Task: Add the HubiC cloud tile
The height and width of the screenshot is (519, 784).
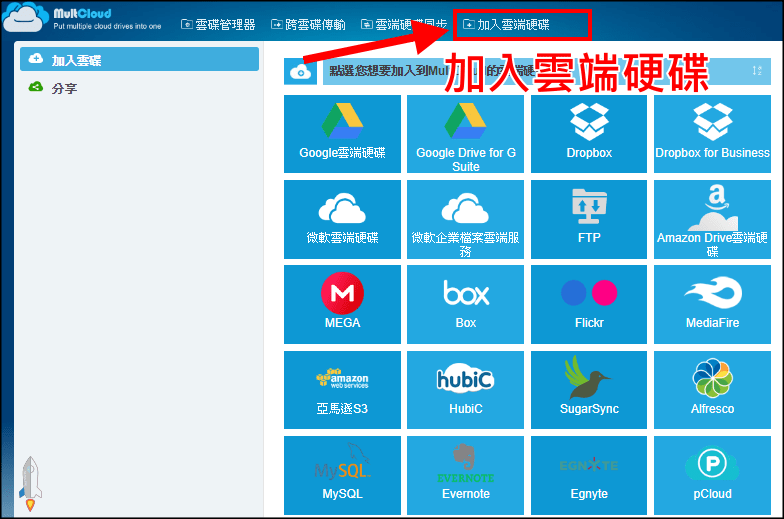Action: click(x=465, y=390)
